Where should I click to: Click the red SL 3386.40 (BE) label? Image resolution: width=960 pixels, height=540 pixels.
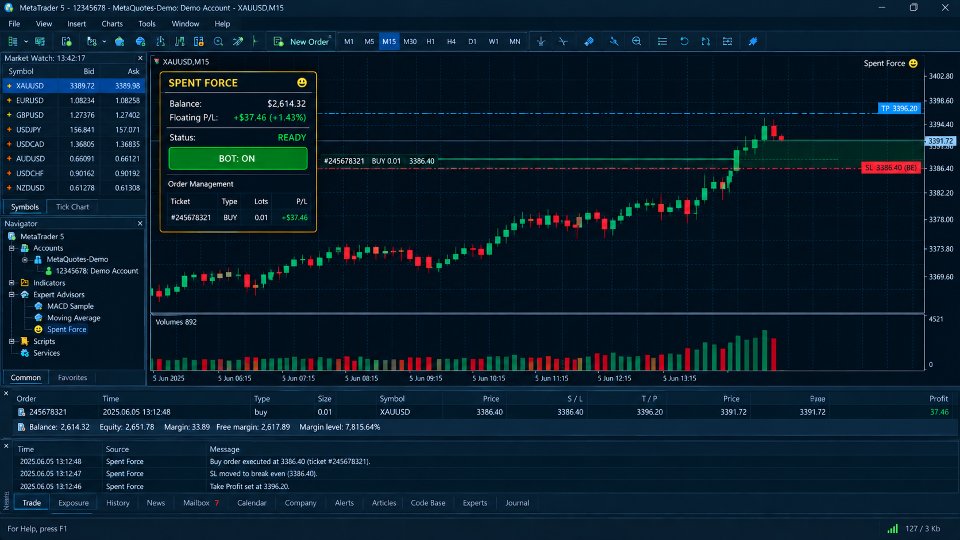coord(891,168)
